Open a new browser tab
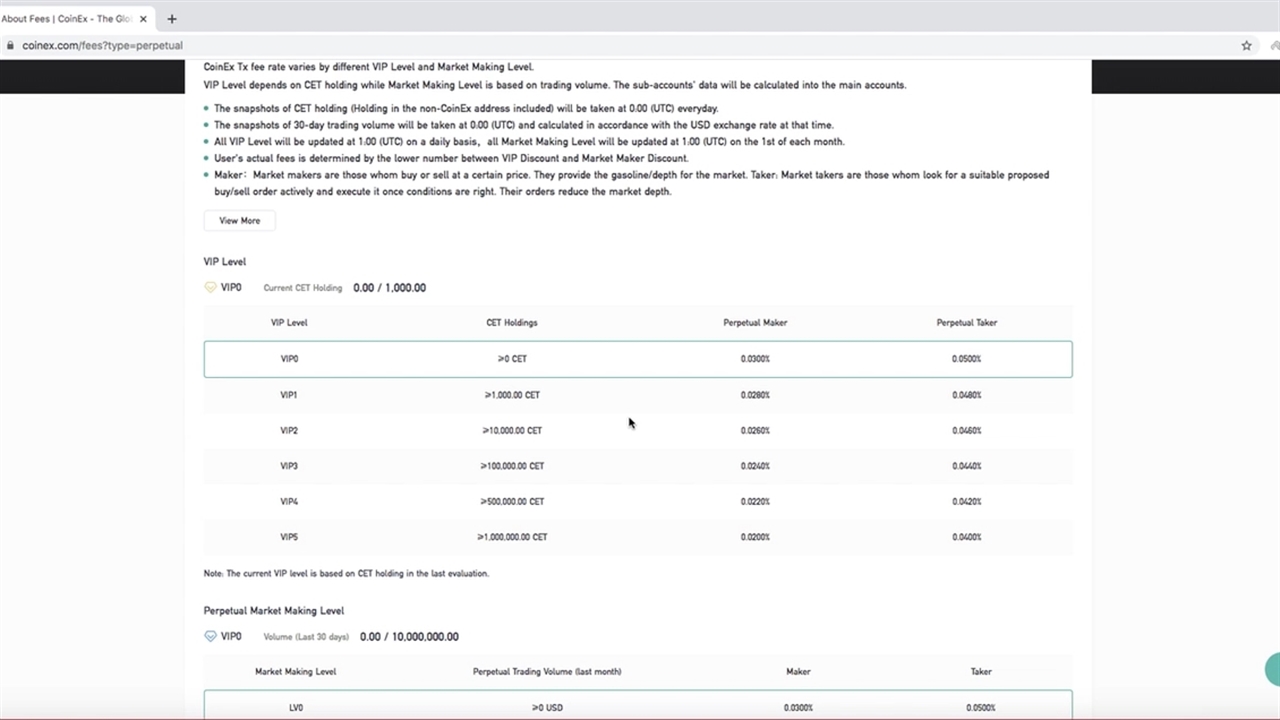 pyautogui.click(x=172, y=19)
